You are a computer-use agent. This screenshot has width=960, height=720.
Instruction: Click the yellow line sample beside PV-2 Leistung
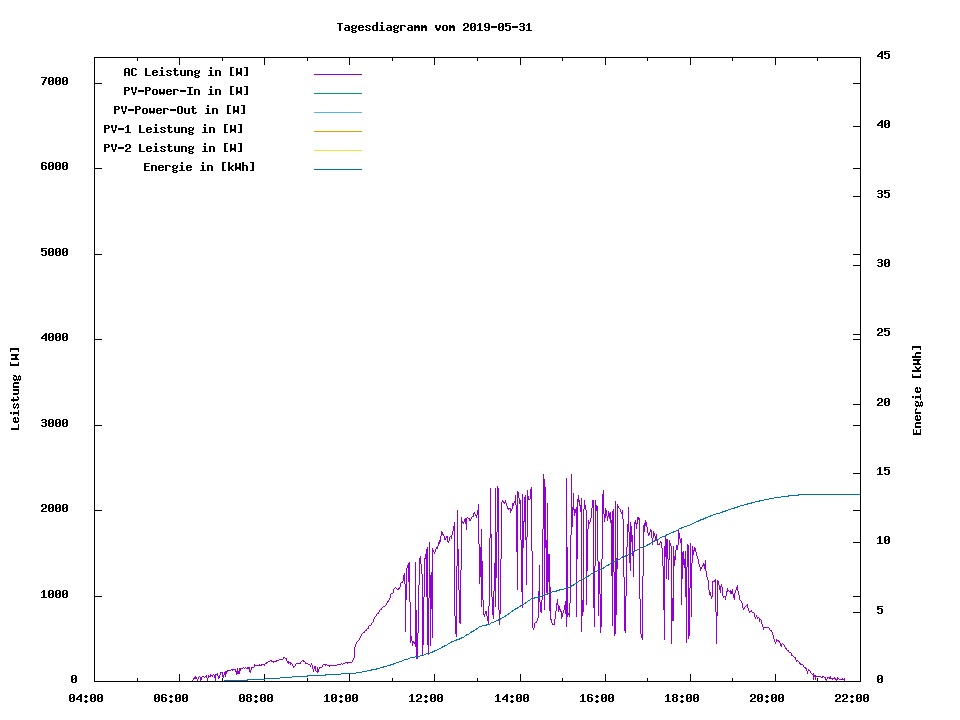(337, 150)
